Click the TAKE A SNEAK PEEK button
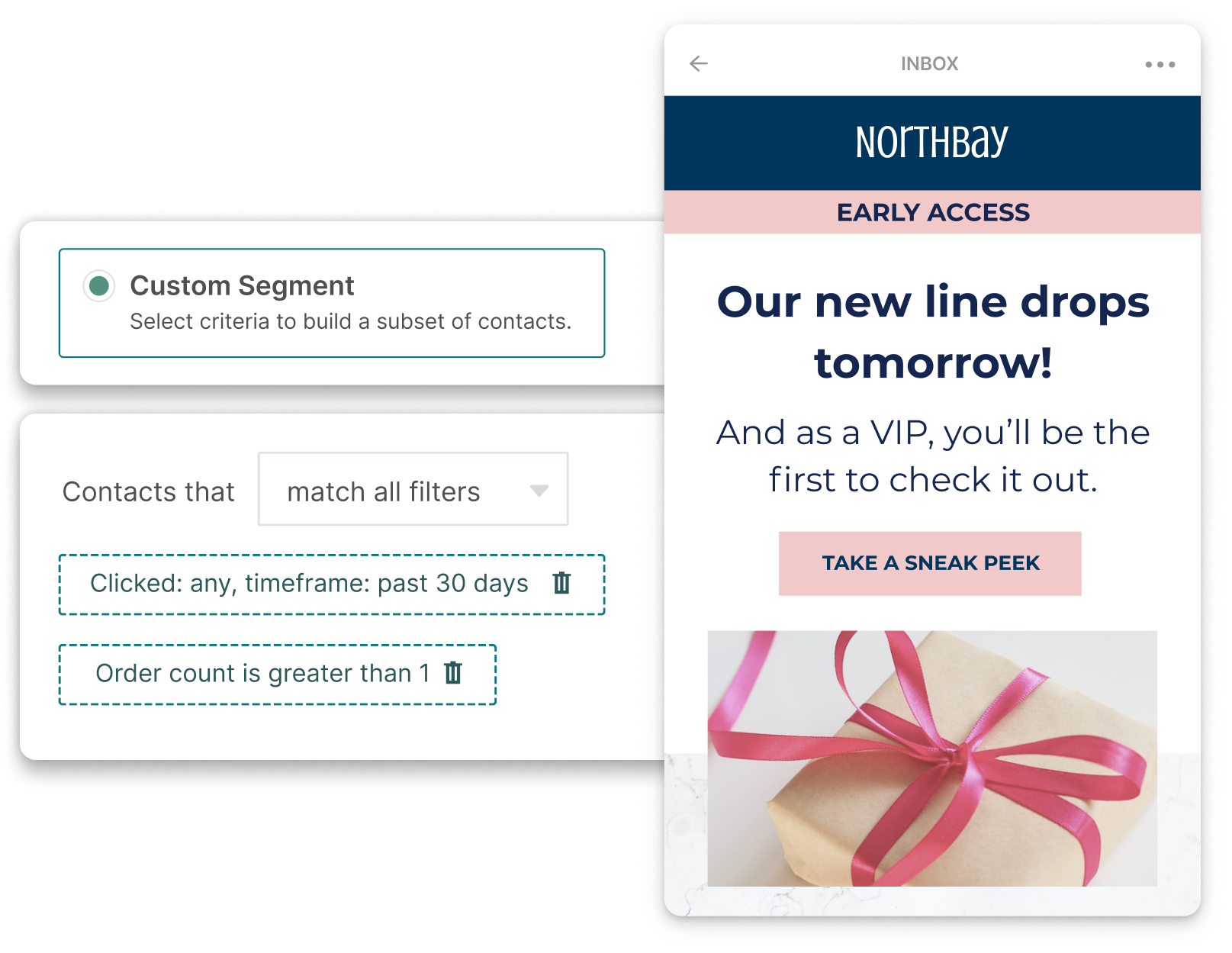This screenshot has width=1232, height=953. [x=930, y=563]
